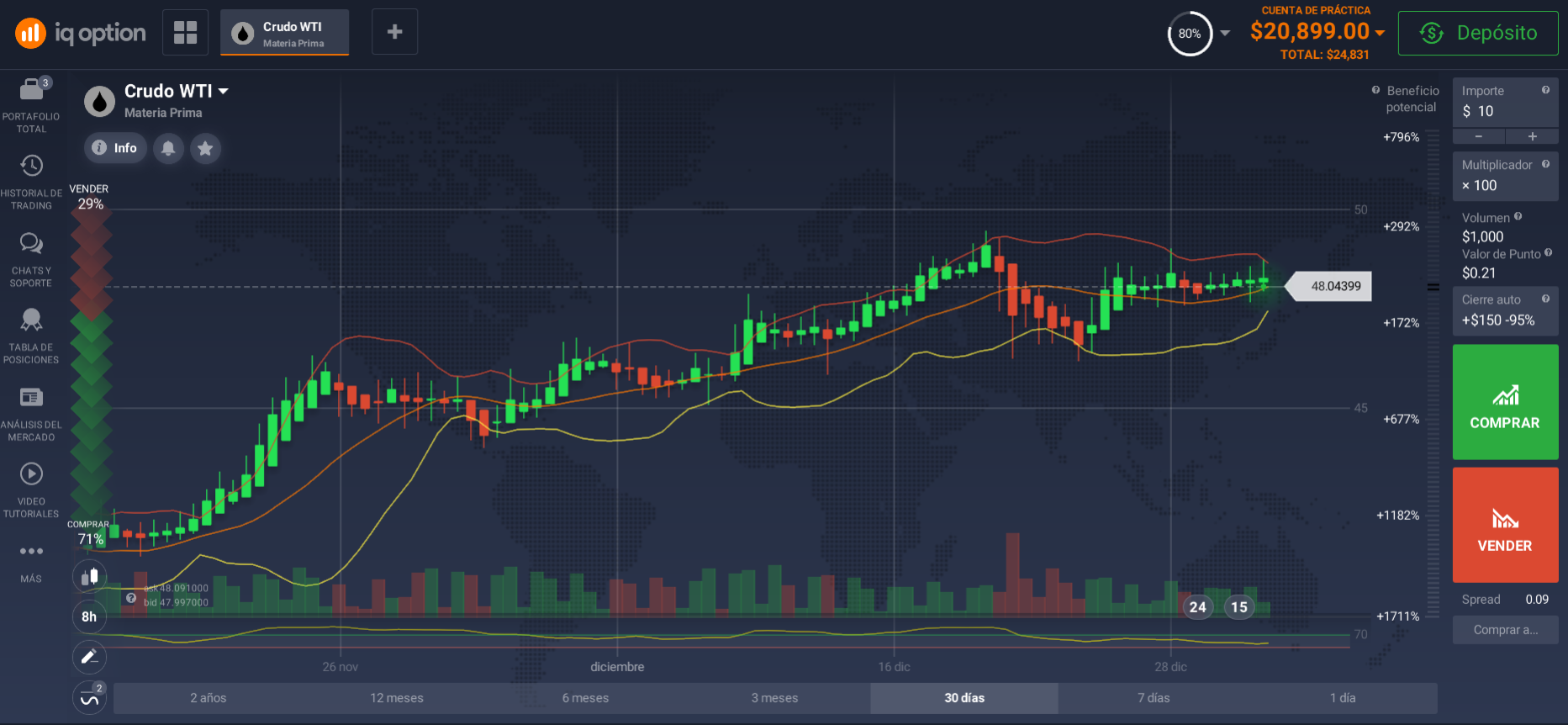Click the red Vender button

(x=1505, y=525)
